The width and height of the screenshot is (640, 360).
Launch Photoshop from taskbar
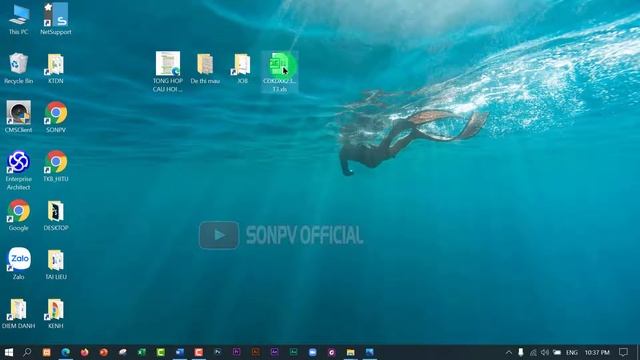click(218, 352)
